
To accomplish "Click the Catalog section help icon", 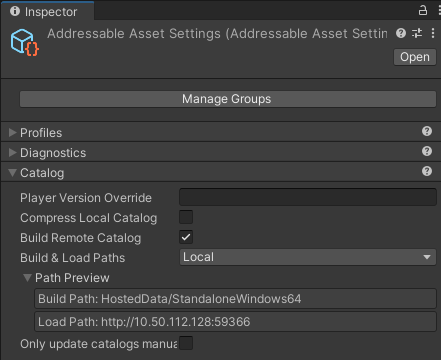I will (x=427, y=171).
